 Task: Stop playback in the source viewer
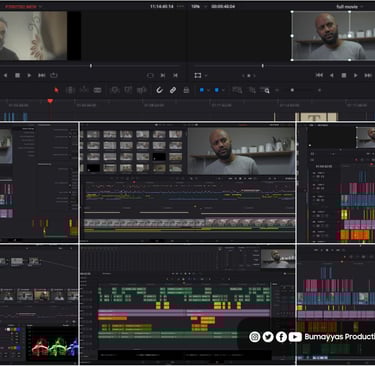[17, 76]
